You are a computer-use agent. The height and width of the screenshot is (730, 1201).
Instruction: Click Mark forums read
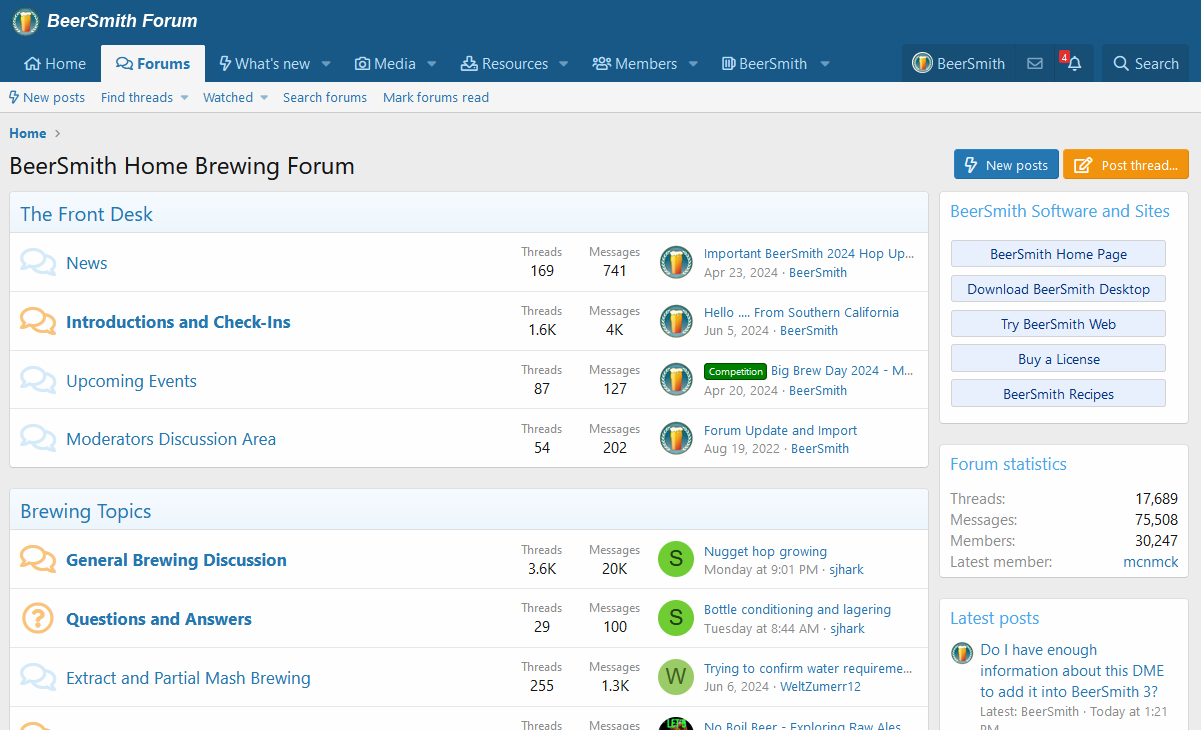click(x=436, y=97)
